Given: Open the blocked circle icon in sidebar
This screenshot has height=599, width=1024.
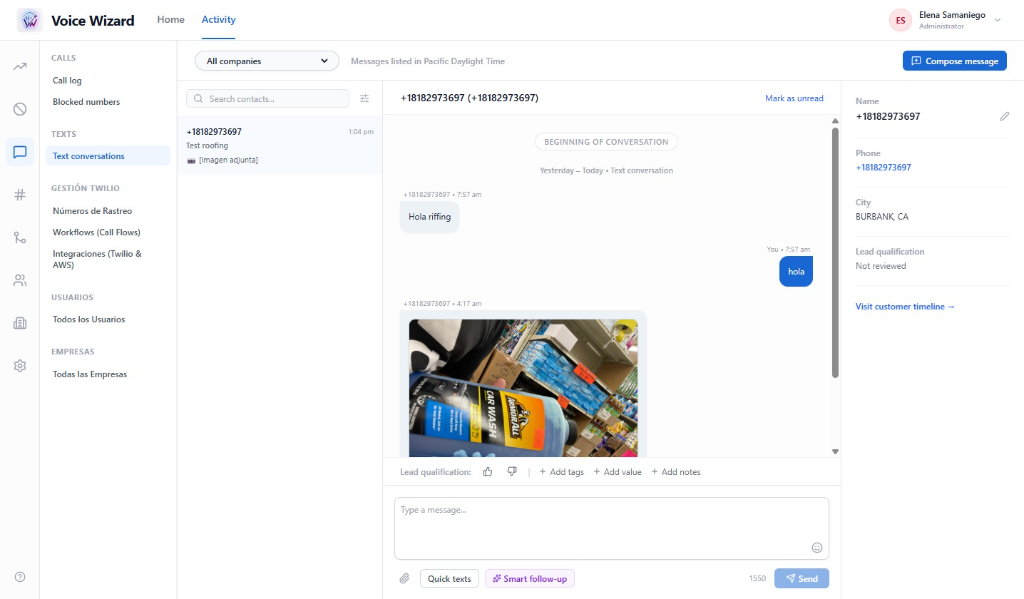Looking at the screenshot, I should [20, 109].
